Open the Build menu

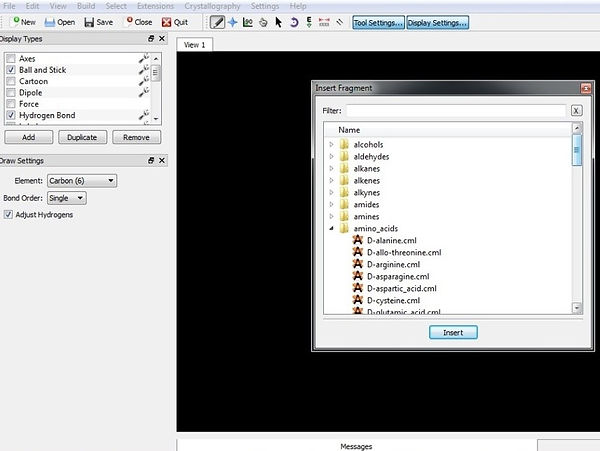coord(86,6)
